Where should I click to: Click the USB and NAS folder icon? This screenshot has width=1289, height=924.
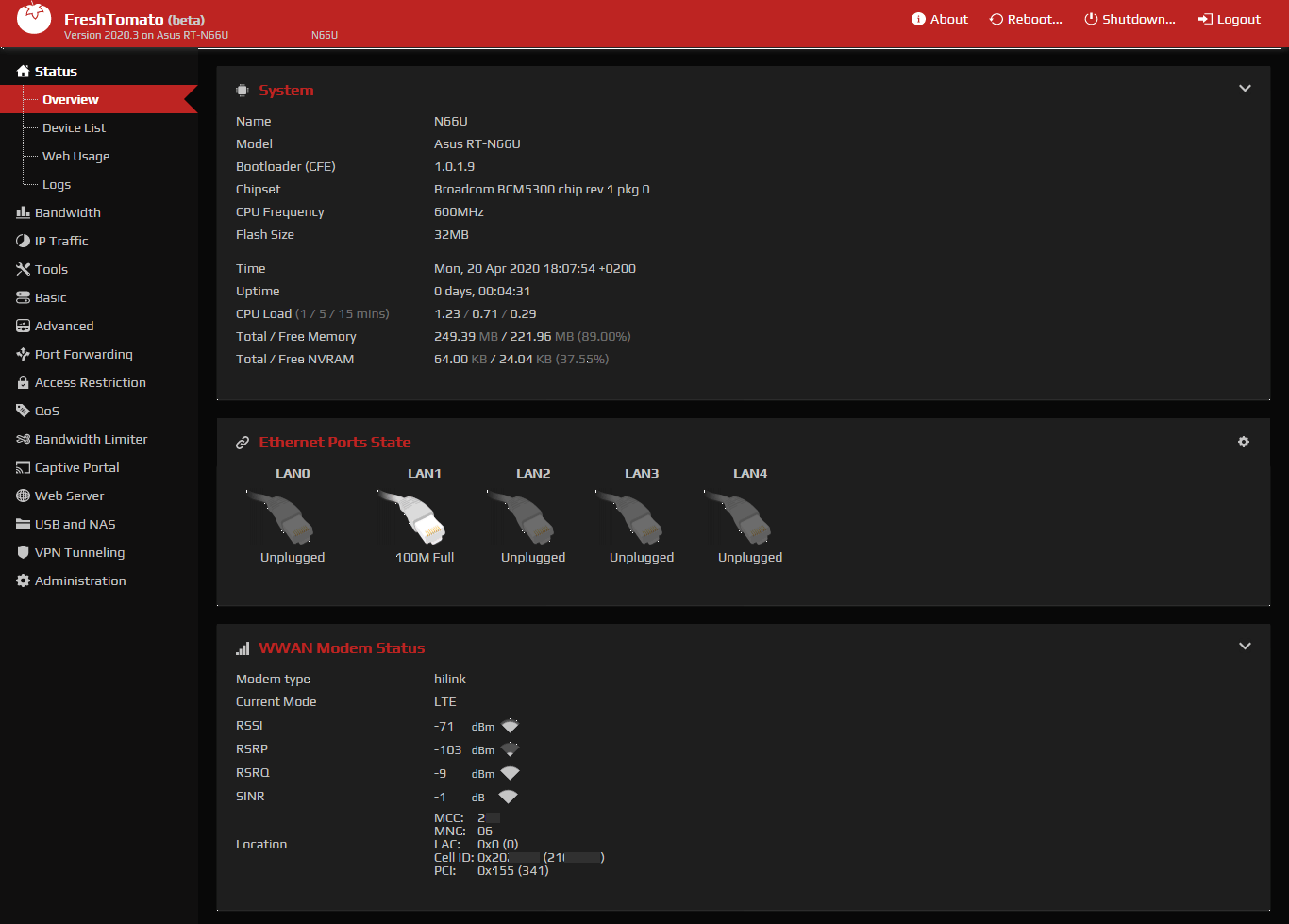(x=24, y=524)
